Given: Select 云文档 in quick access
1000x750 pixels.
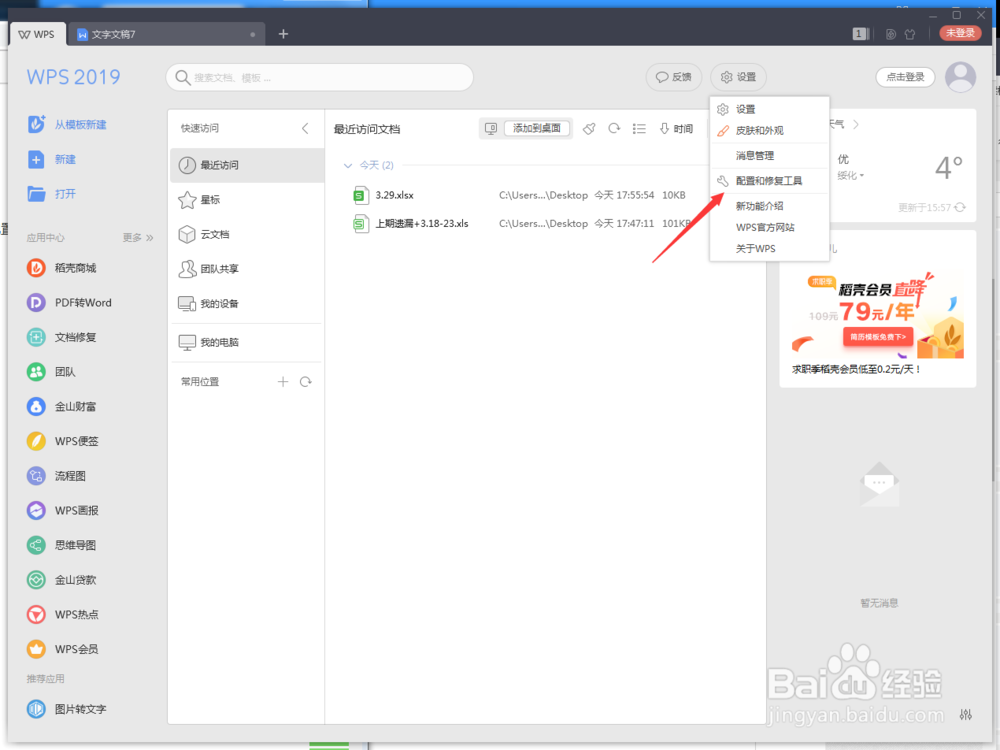Looking at the screenshot, I should pos(247,234).
